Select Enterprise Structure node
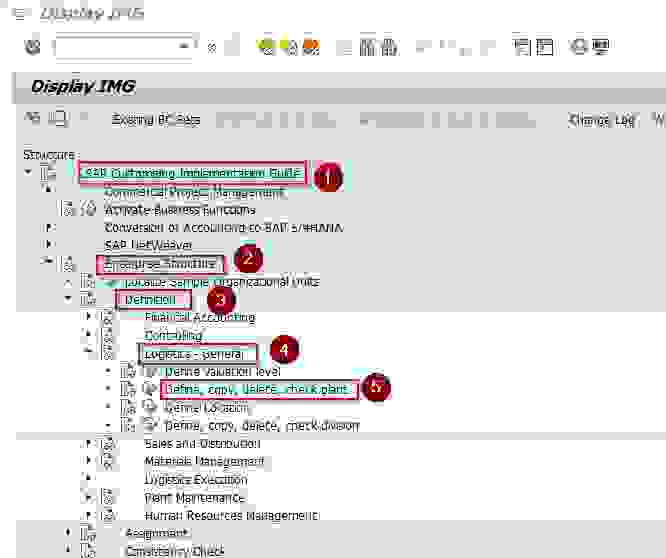Screen dimensions: 666x558 (x=160, y=265)
